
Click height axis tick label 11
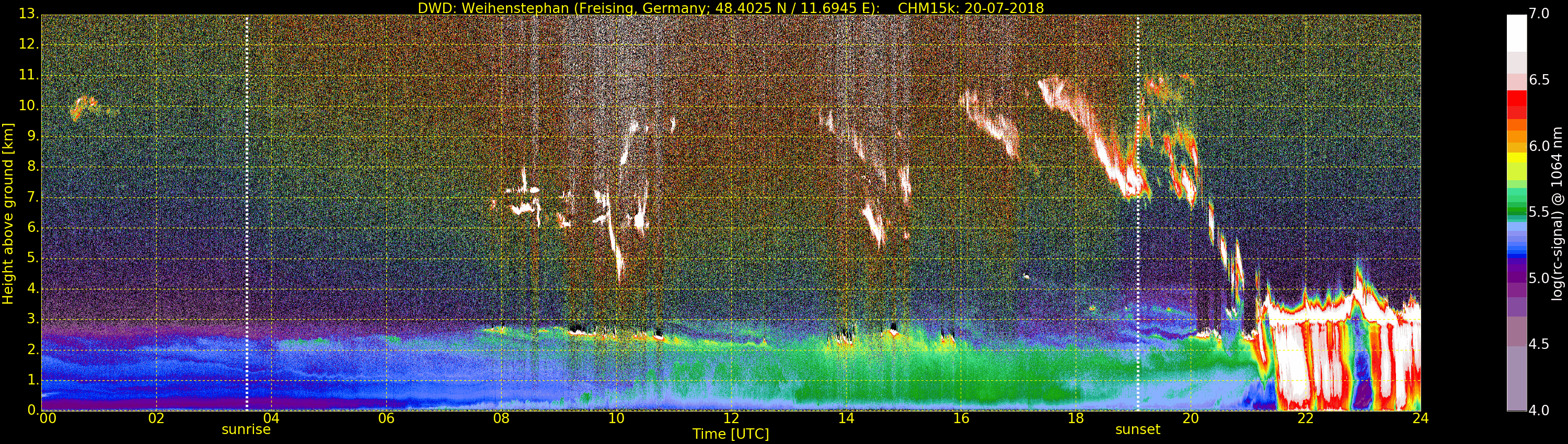point(28,75)
